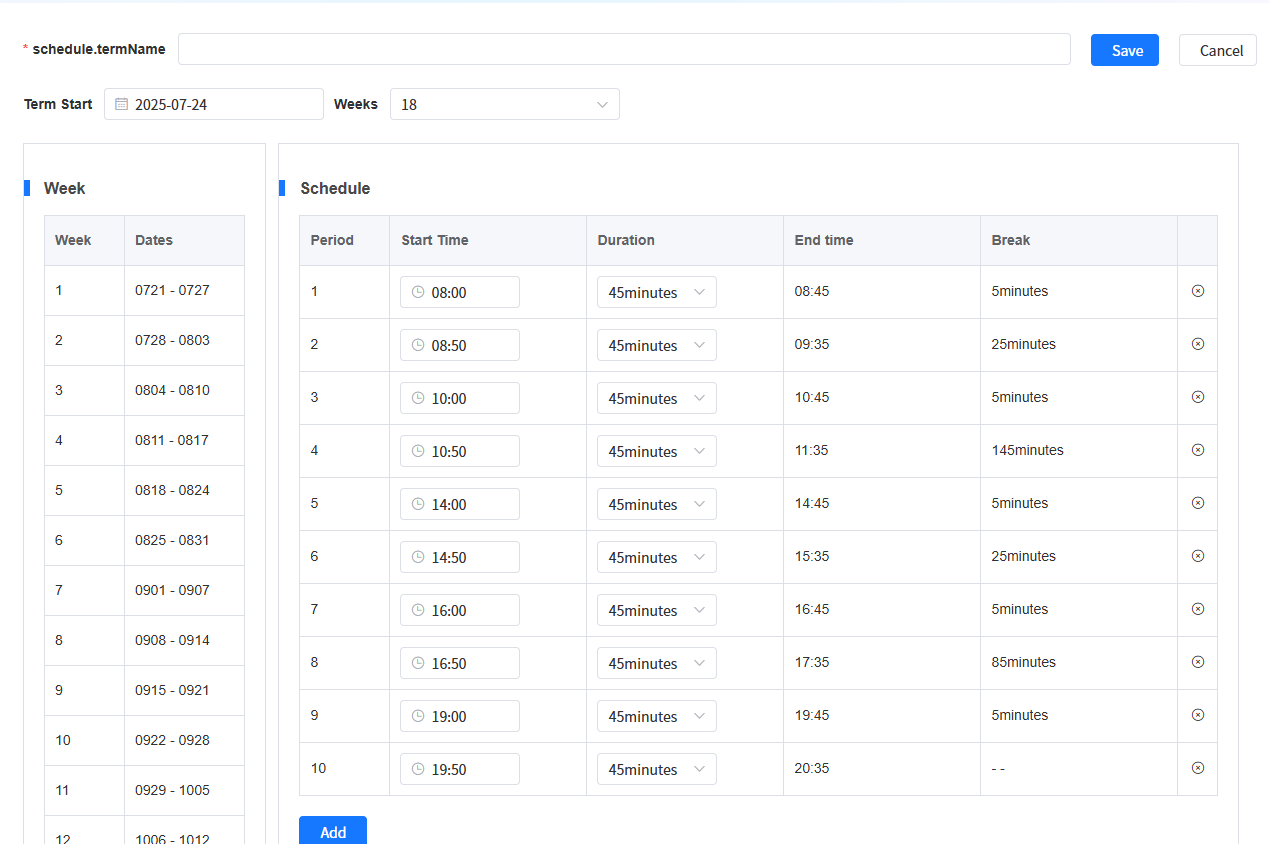Add a new period with Add button
The image size is (1269, 844).
[x=332, y=832]
